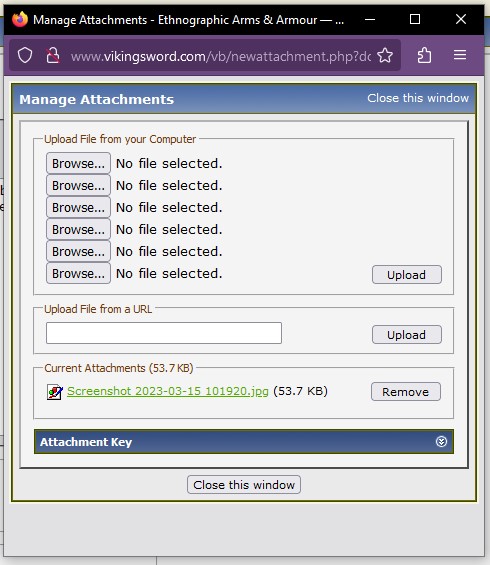Click the Attachment Key header text
Screen dimensions: 490x565
pyautogui.click(x=86, y=442)
